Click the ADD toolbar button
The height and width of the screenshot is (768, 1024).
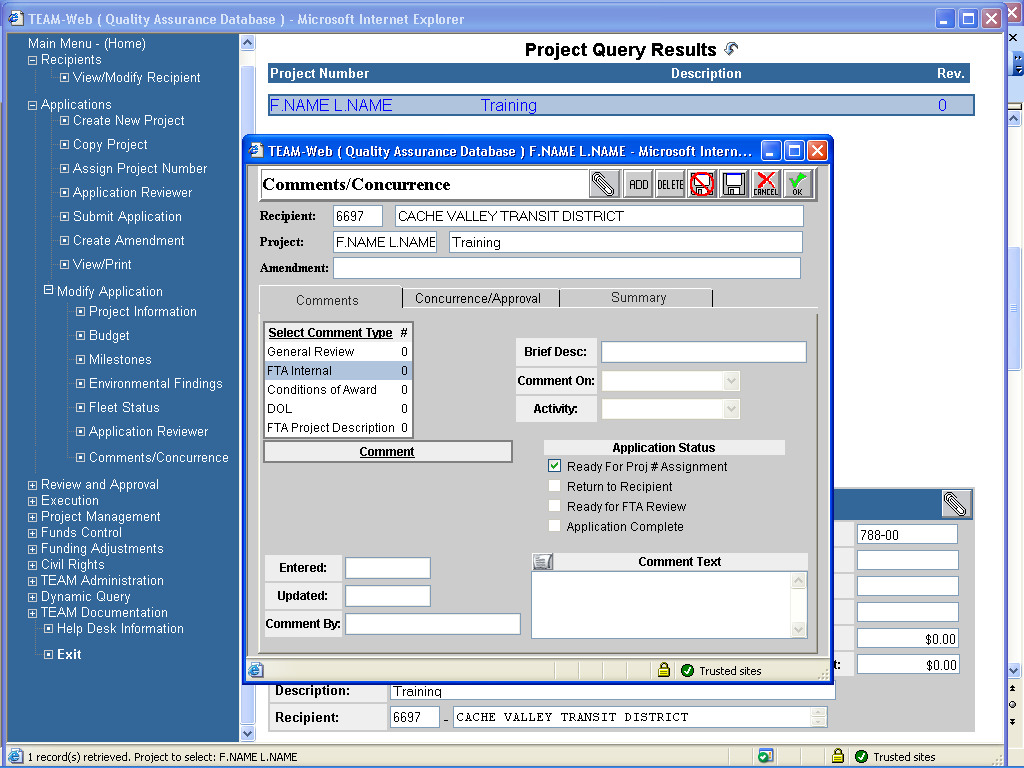coord(638,184)
